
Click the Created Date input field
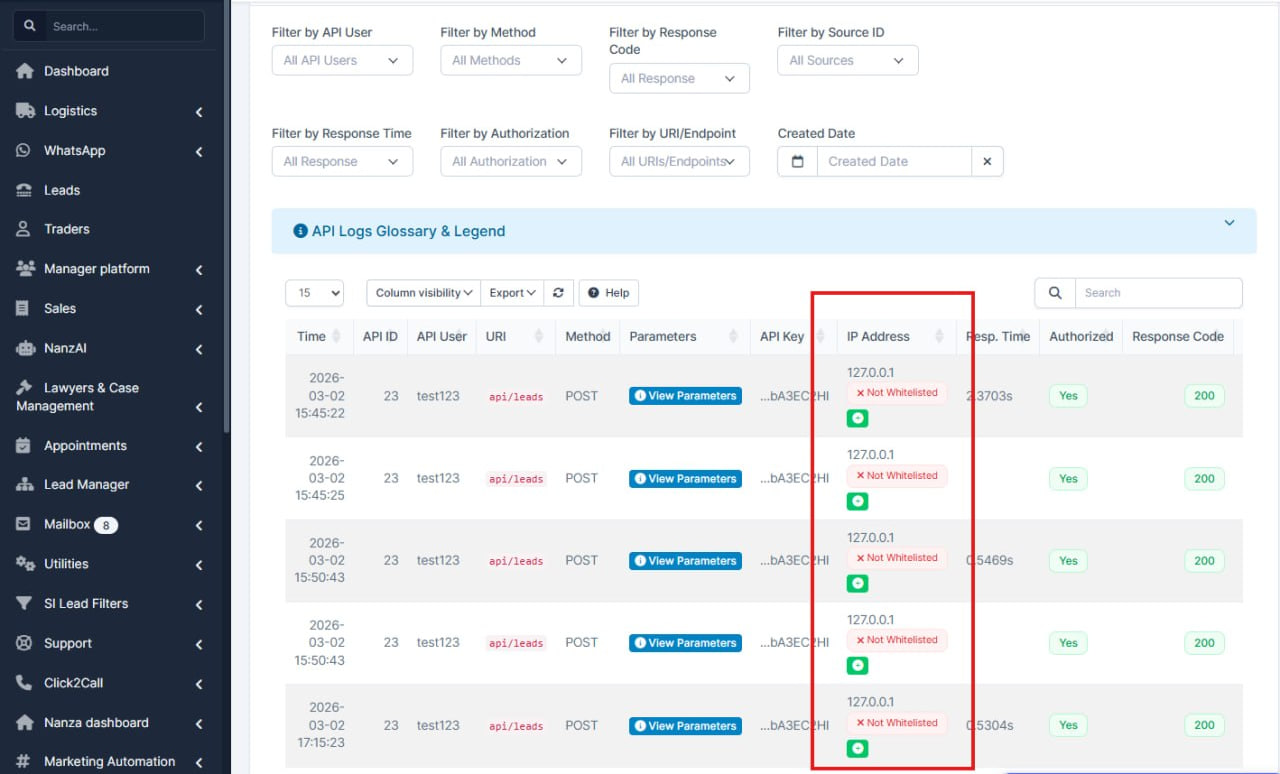(894, 161)
